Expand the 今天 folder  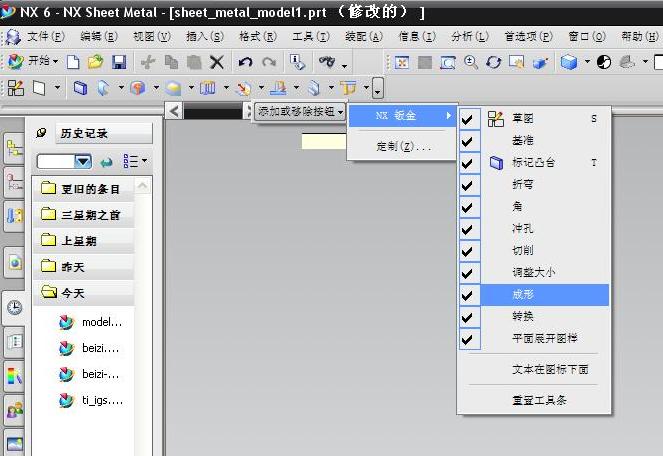84,292
